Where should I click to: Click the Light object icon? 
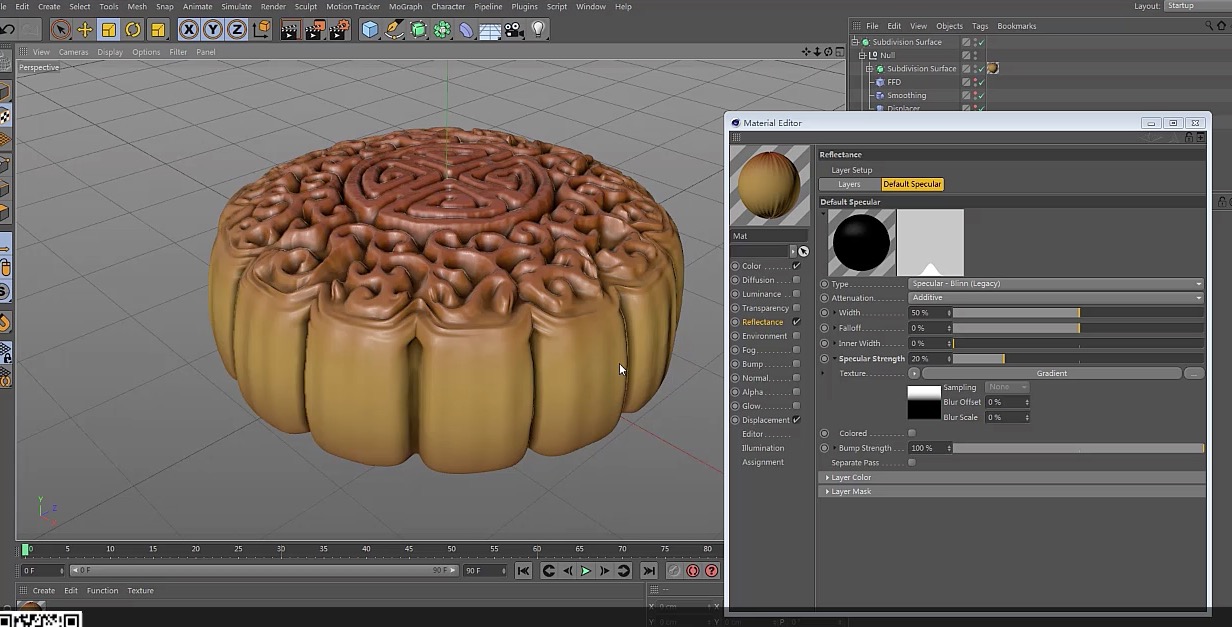point(540,30)
